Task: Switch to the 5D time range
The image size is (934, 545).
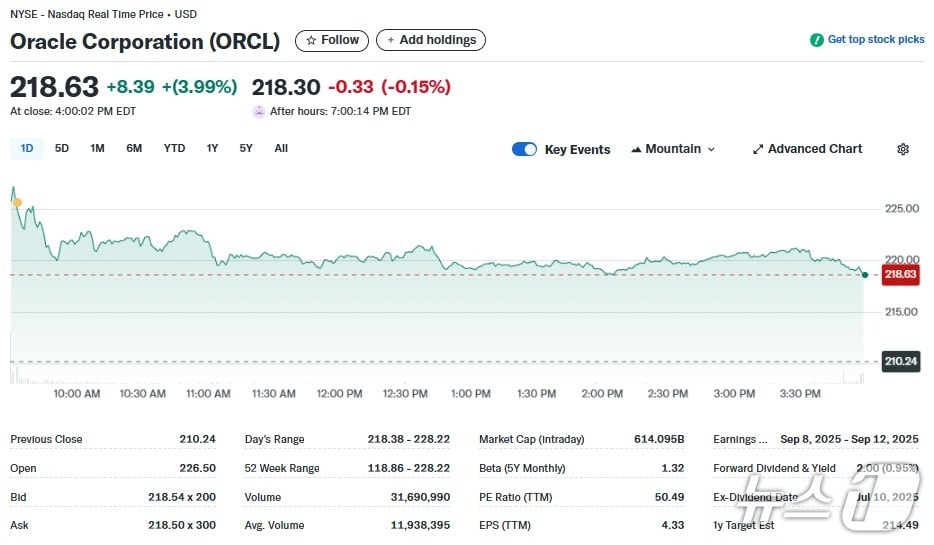Action: 62,148
